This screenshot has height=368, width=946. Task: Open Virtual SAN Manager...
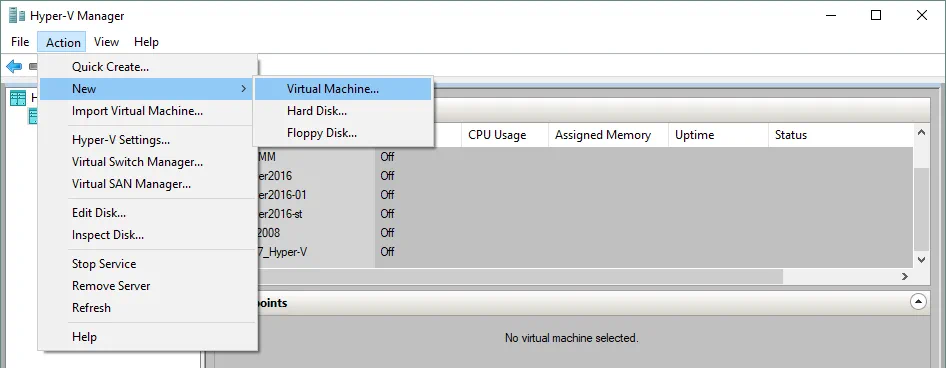point(148,183)
